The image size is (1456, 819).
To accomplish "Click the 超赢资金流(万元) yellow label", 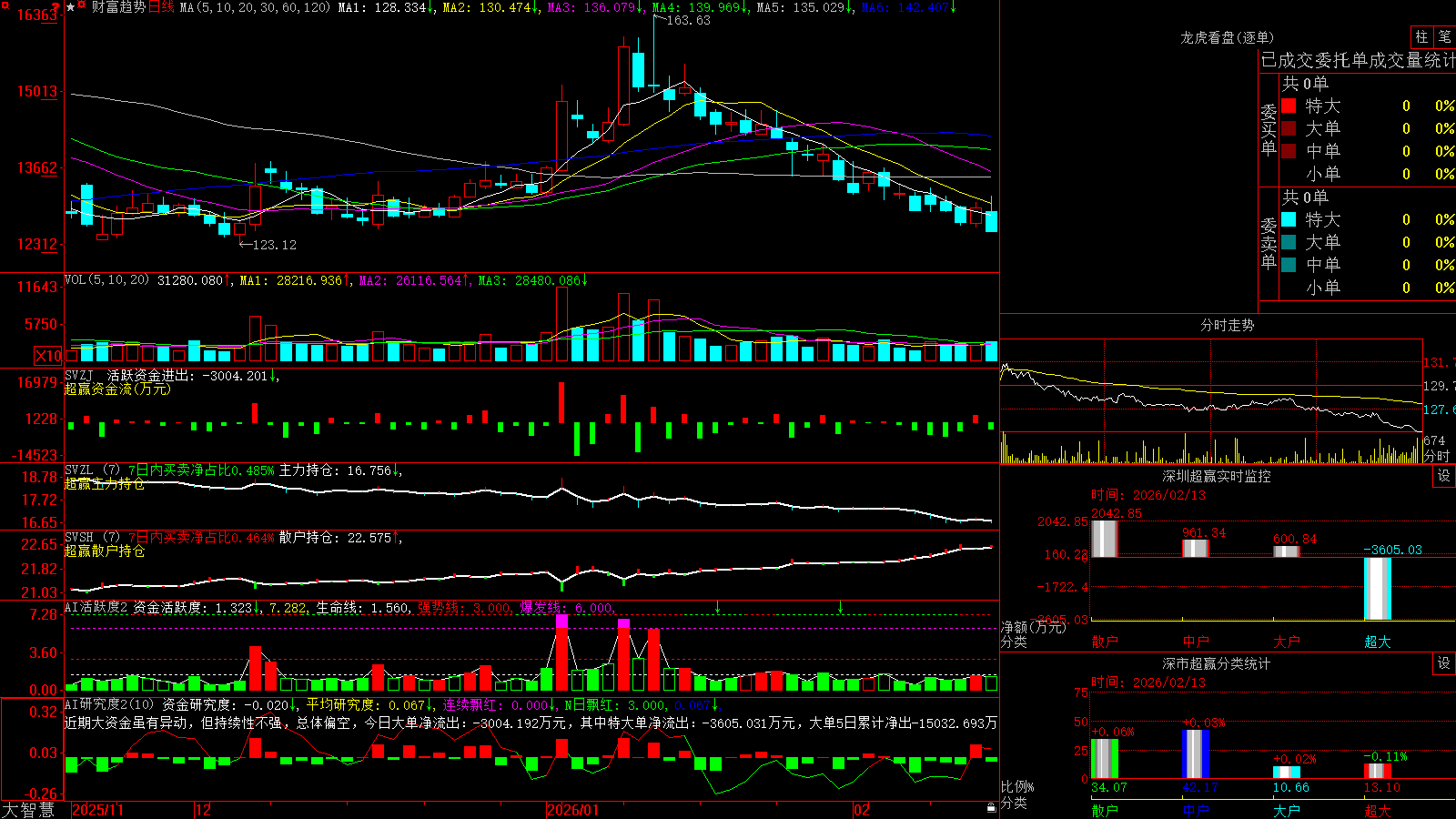I will (117, 389).
